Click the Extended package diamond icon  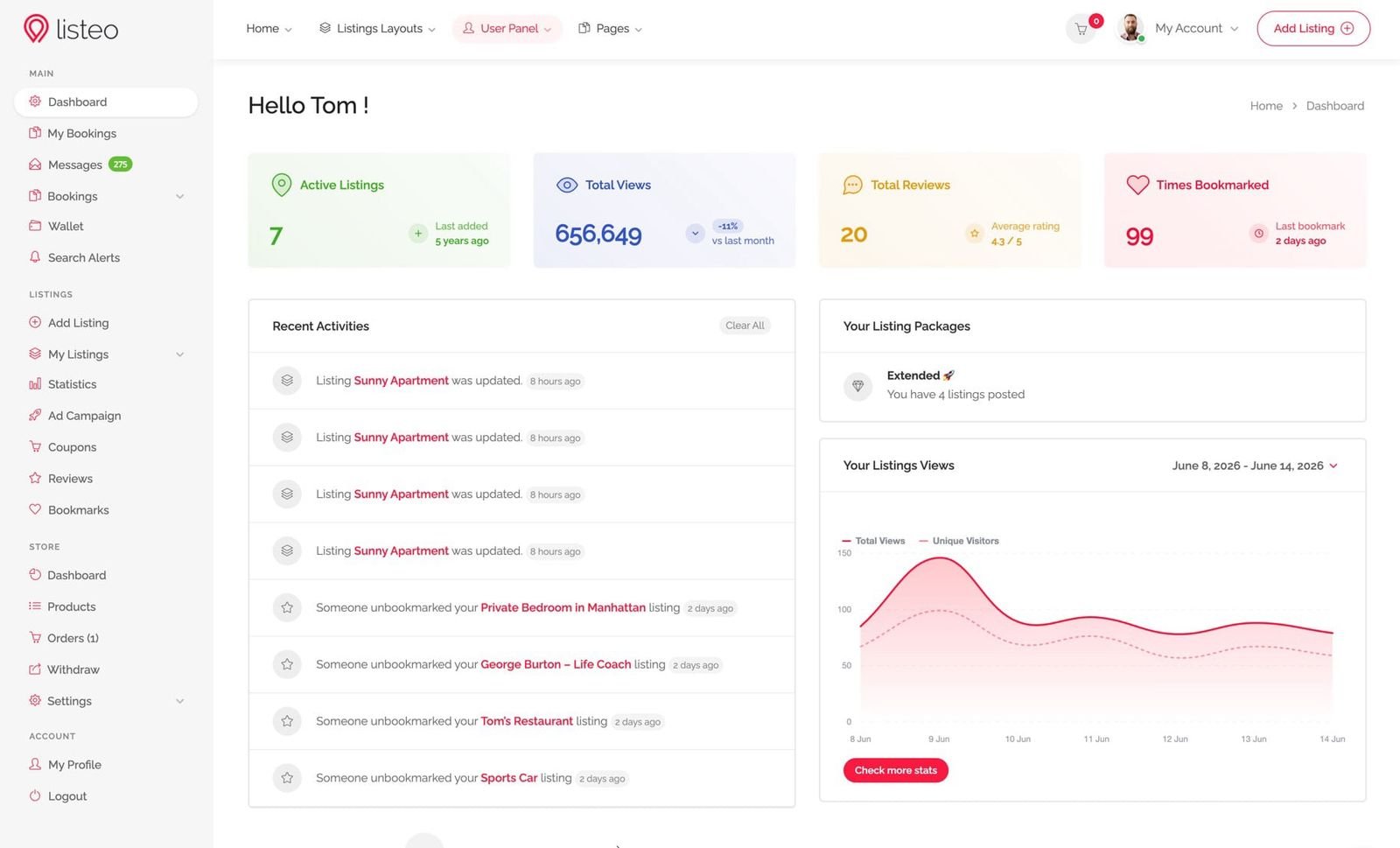coord(857,386)
